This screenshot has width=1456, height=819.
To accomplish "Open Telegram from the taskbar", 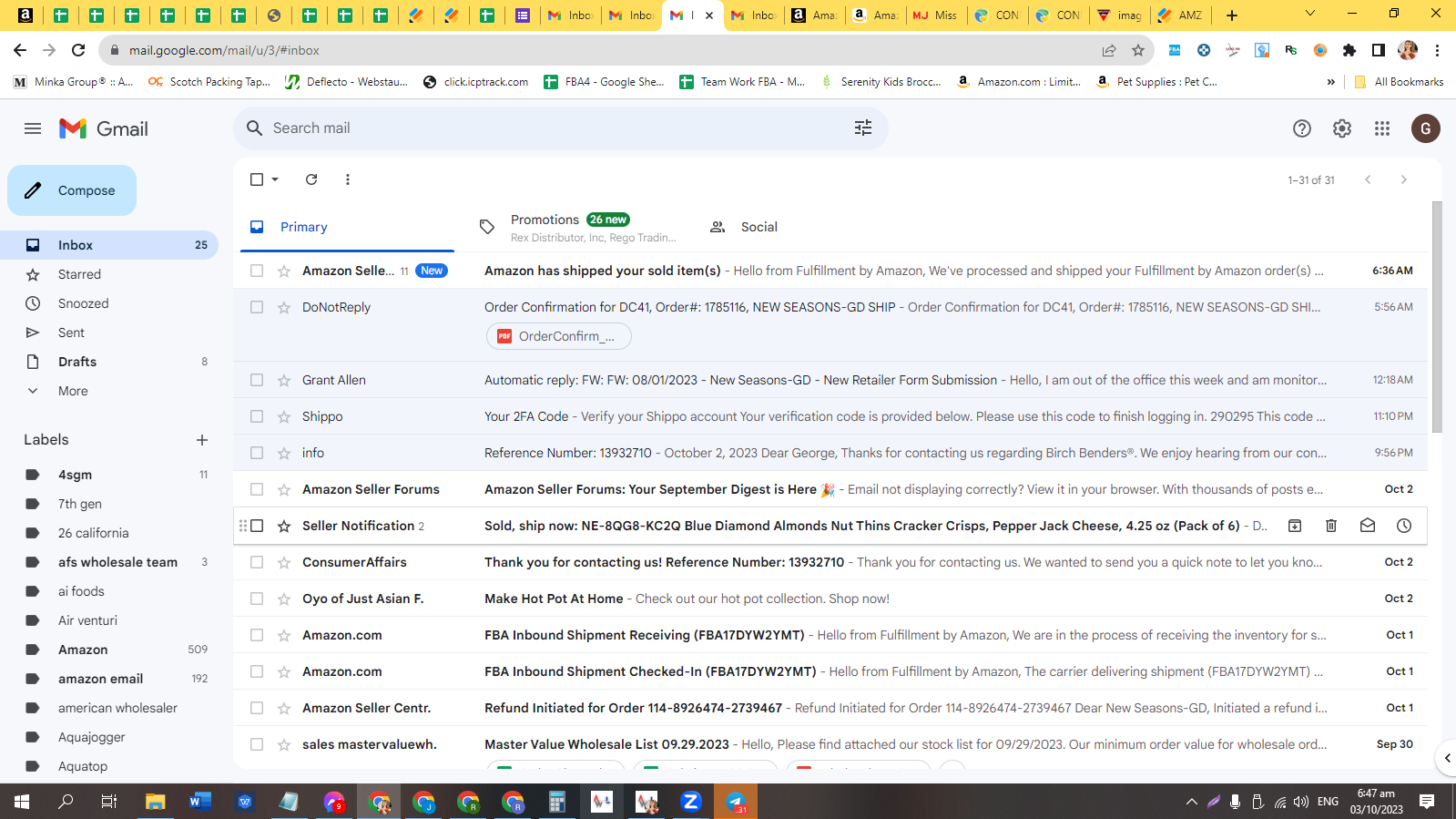I will click(x=736, y=802).
